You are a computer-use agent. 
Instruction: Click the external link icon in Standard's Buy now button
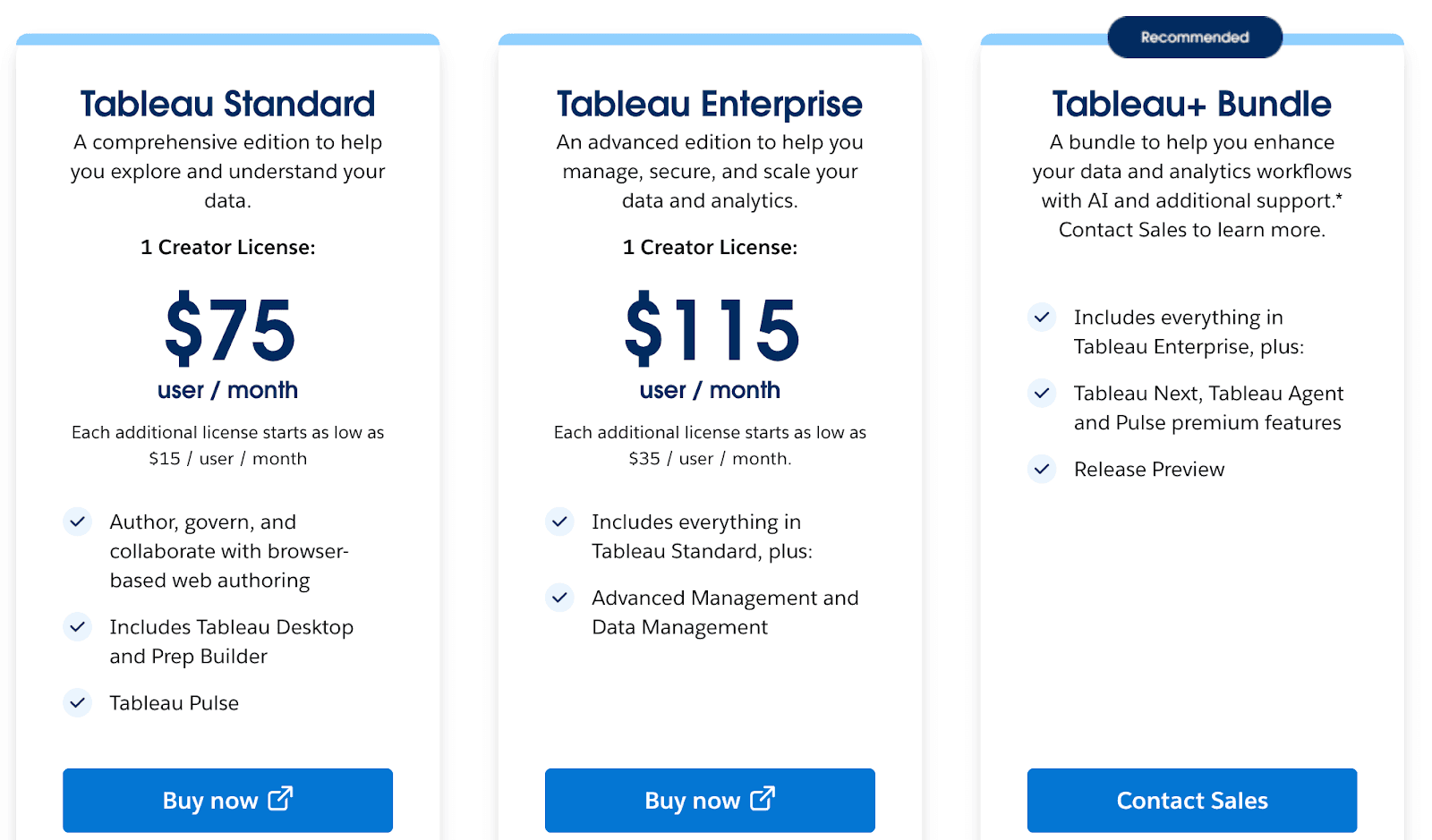pos(280,800)
